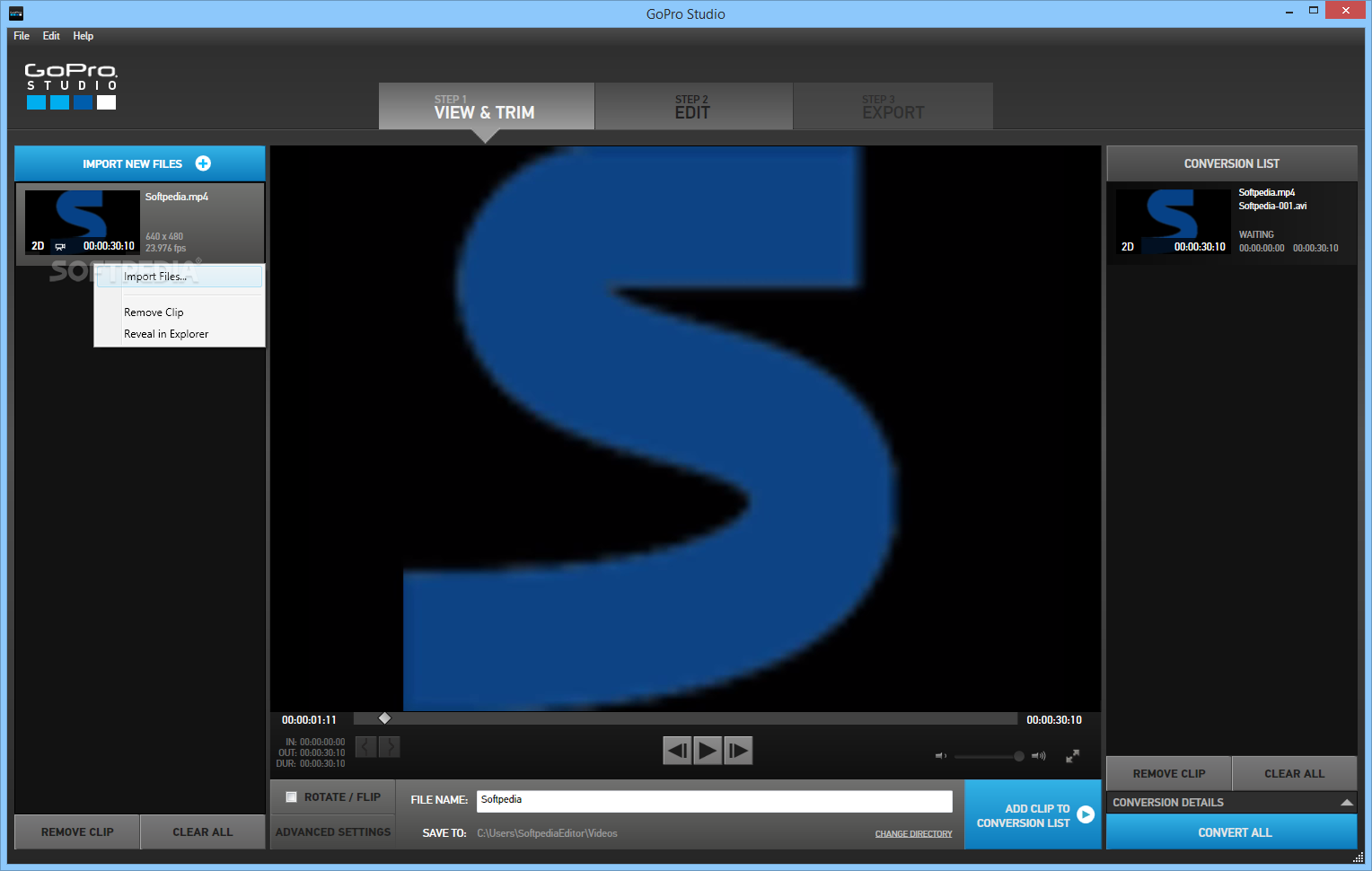Open the Edit menu
The height and width of the screenshot is (871, 1372).
[x=51, y=36]
